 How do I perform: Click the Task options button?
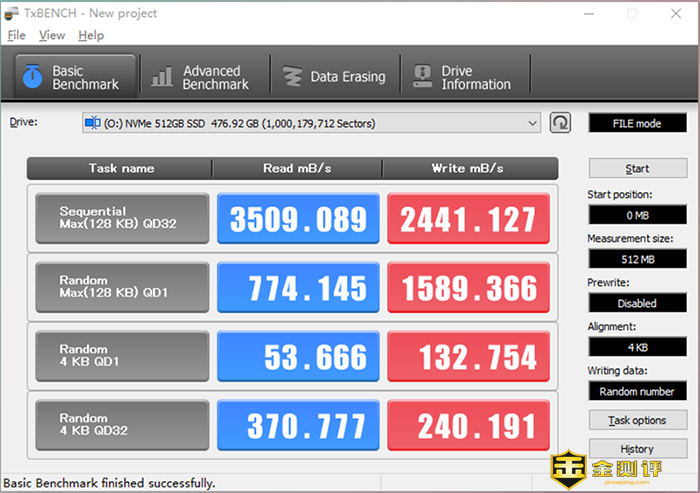click(637, 421)
